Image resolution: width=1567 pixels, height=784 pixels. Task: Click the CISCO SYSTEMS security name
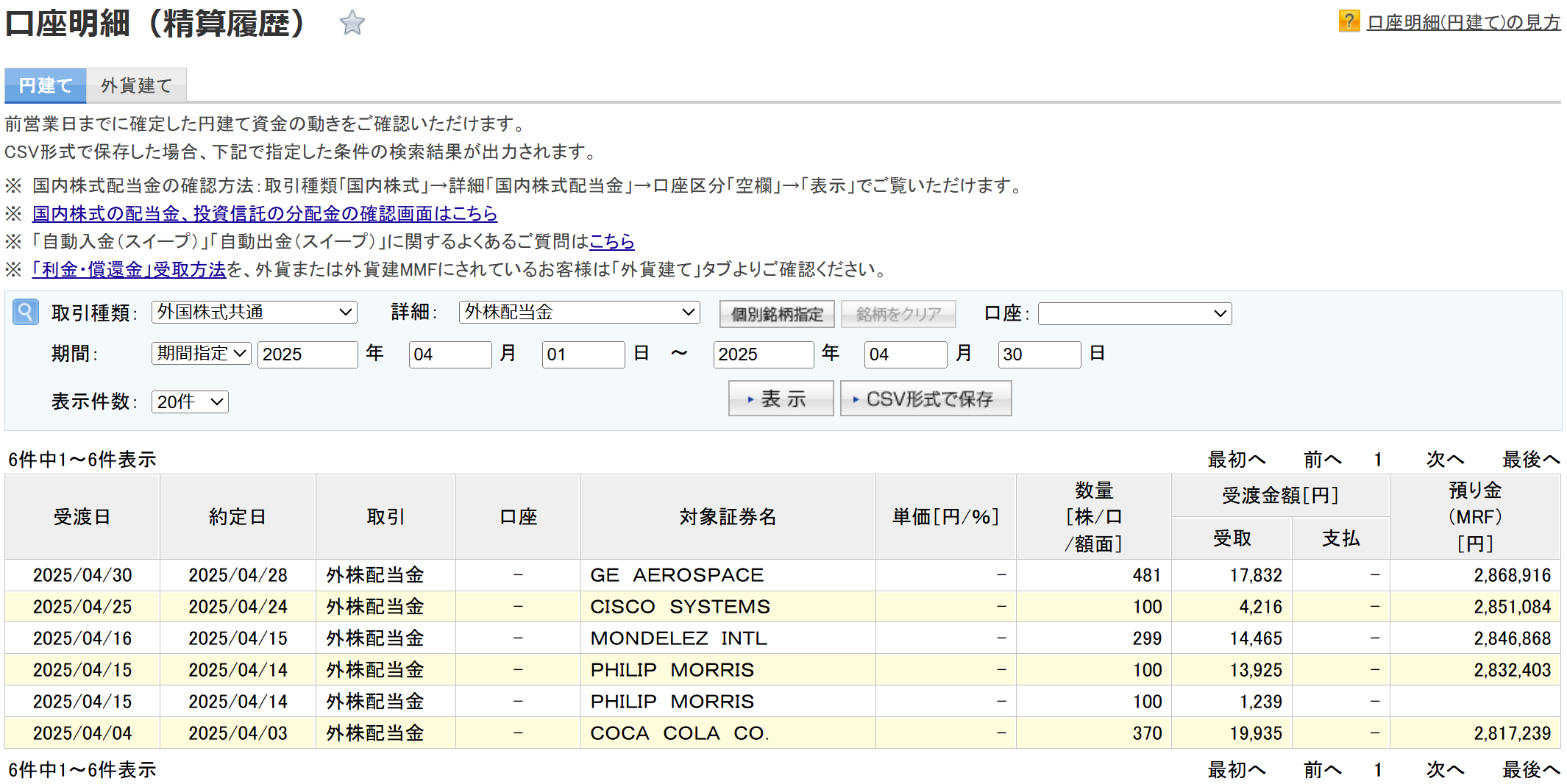[x=680, y=607]
